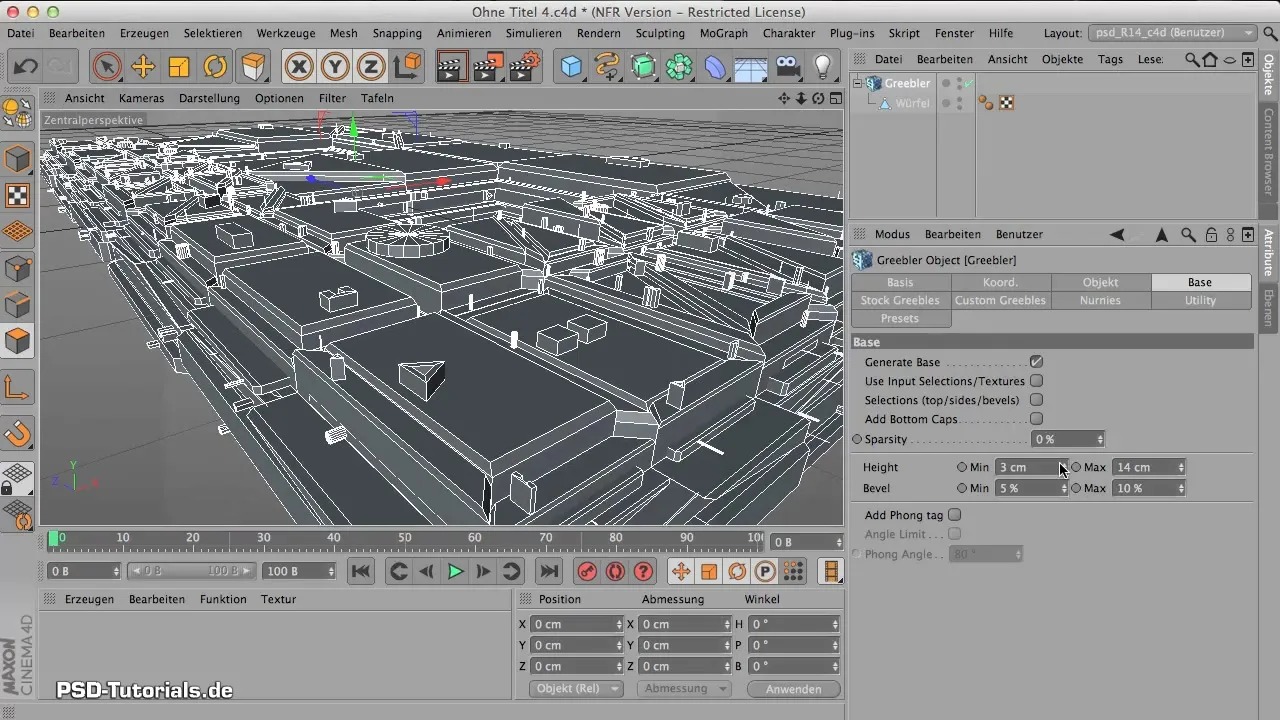The height and width of the screenshot is (720, 1280).
Task: Select the Rotate tool
Action: (215, 67)
